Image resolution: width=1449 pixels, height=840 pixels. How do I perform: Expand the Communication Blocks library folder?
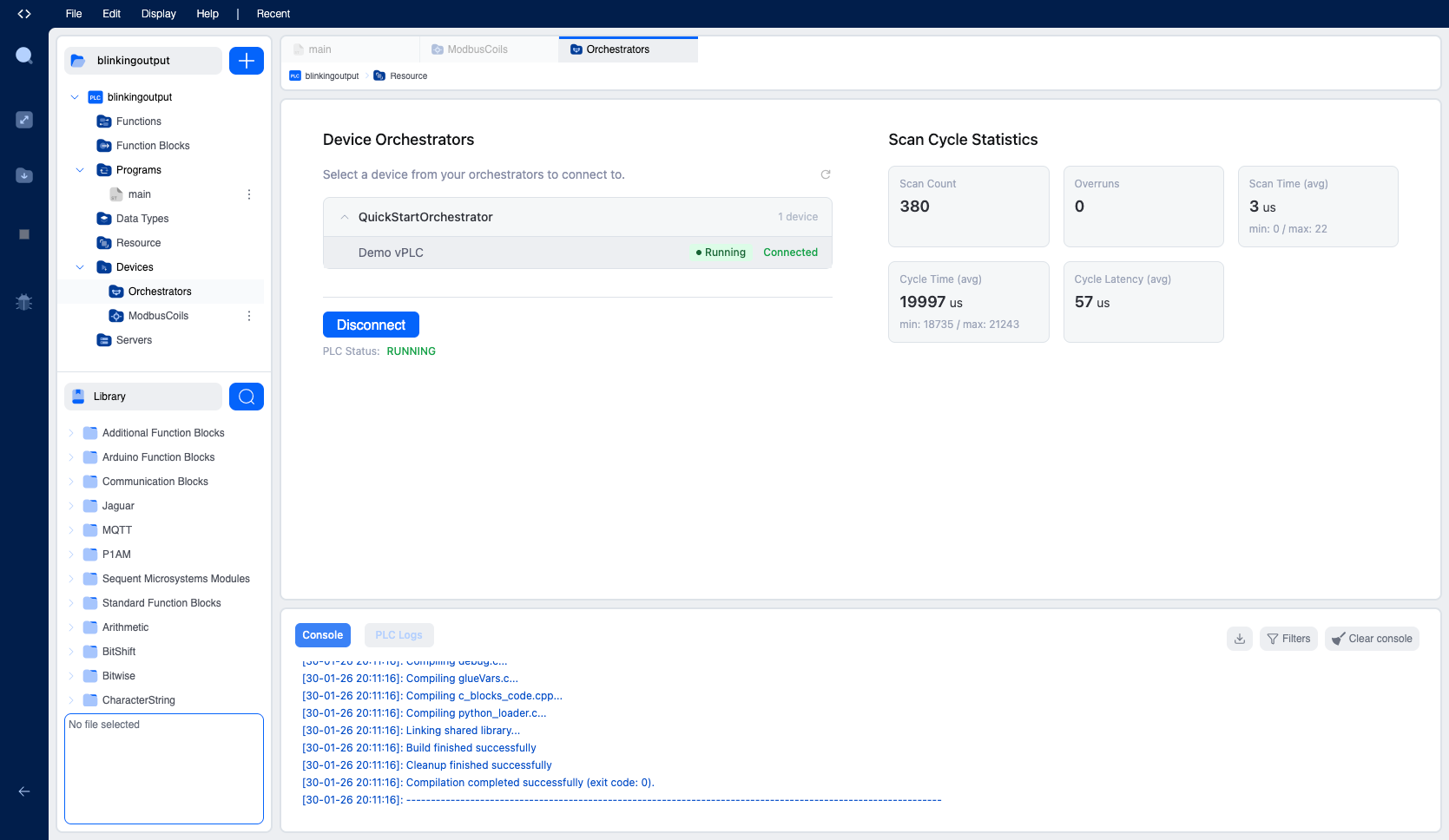(x=71, y=482)
